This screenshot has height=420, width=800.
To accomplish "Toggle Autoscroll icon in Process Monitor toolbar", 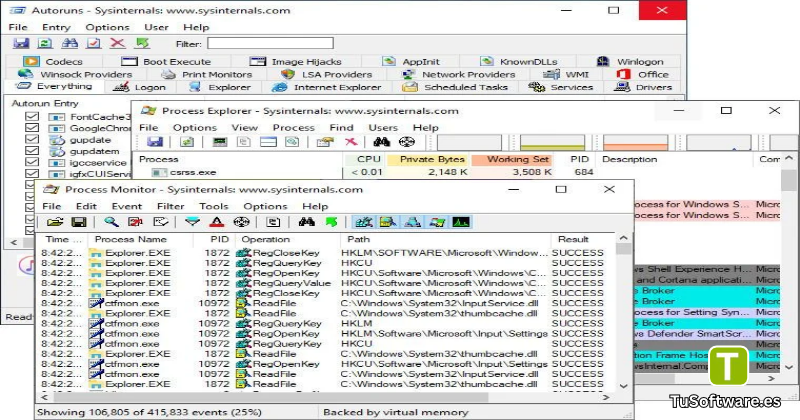I will tap(136, 222).
